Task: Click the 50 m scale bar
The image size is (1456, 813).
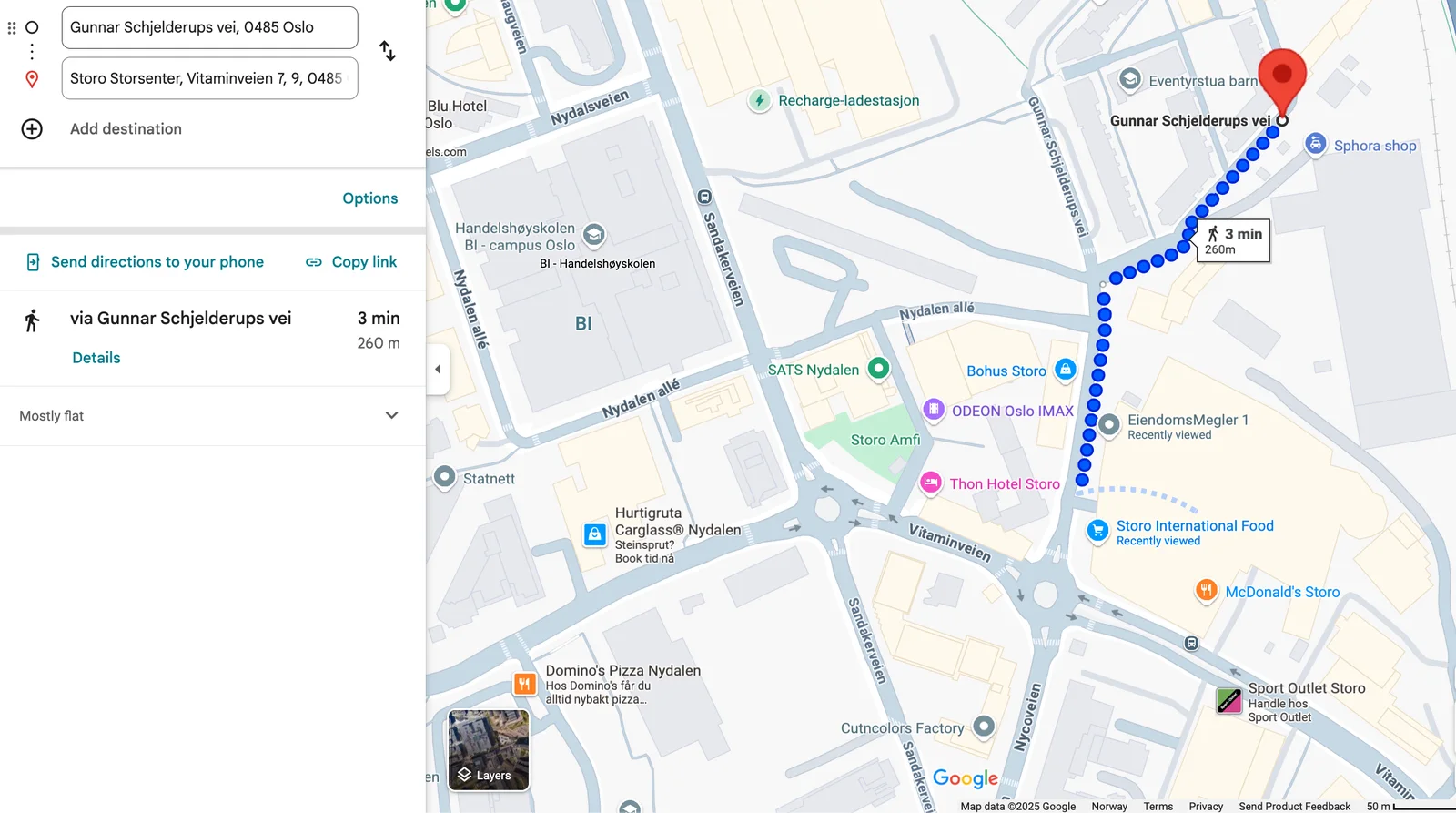Action: point(1410,807)
